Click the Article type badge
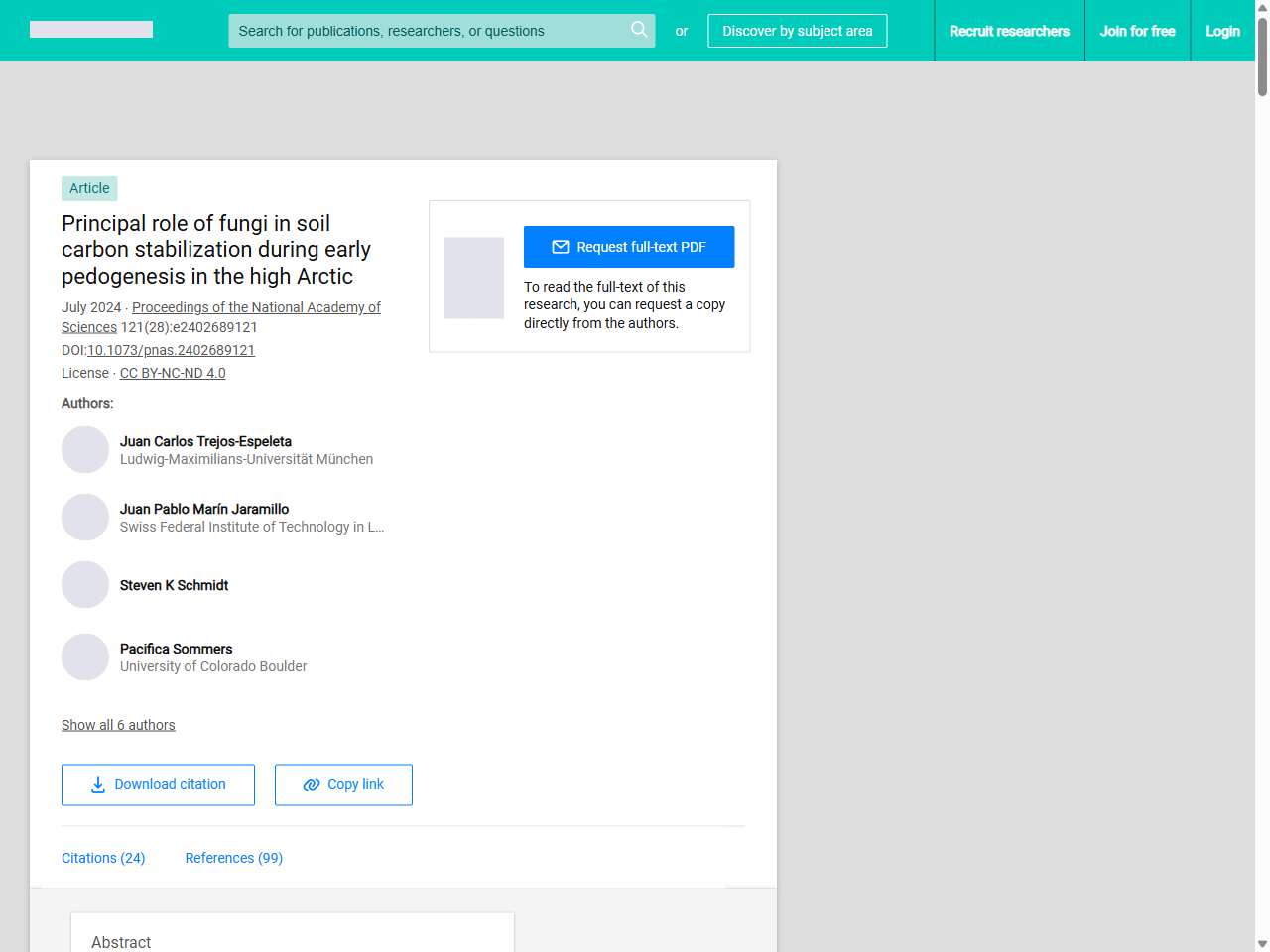The image size is (1270, 952). click(x=89, y=188)
